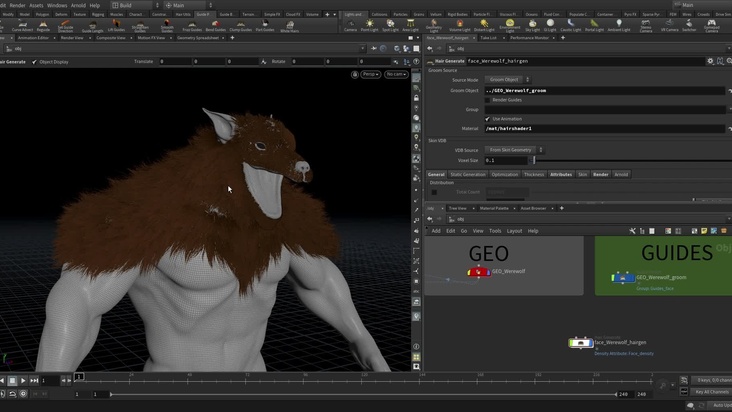732x412 pixels.
Task: Open the VDB Source dropdown
Action: (514, 150)
